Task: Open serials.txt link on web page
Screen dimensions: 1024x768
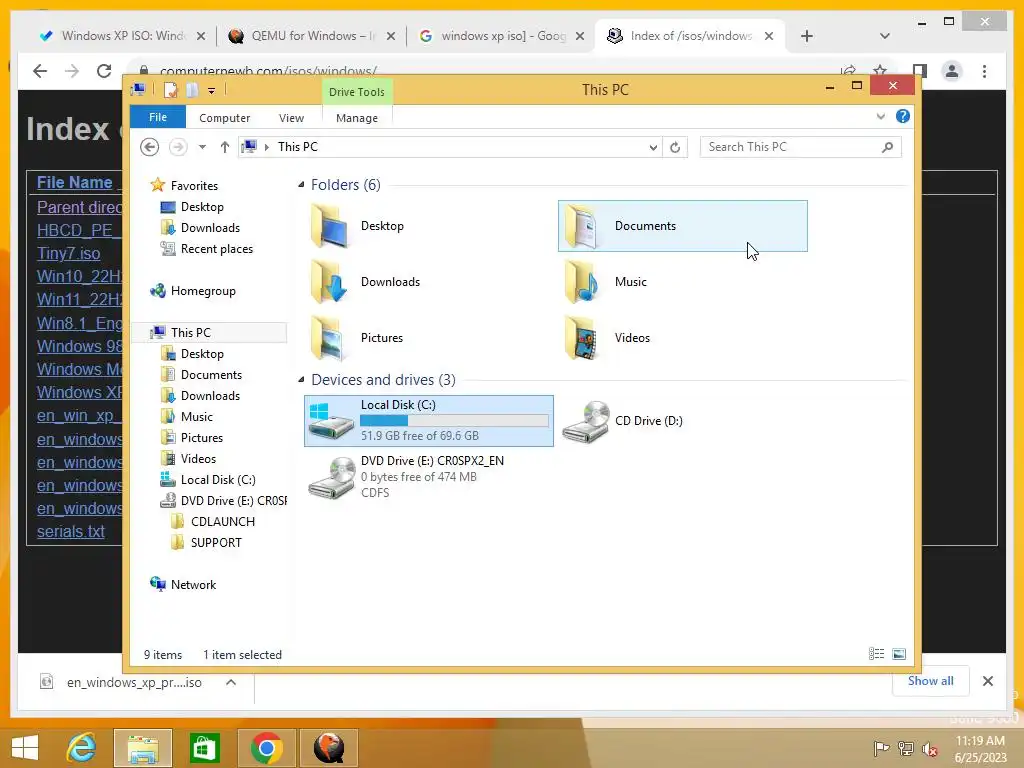Action: pos(71,532)
